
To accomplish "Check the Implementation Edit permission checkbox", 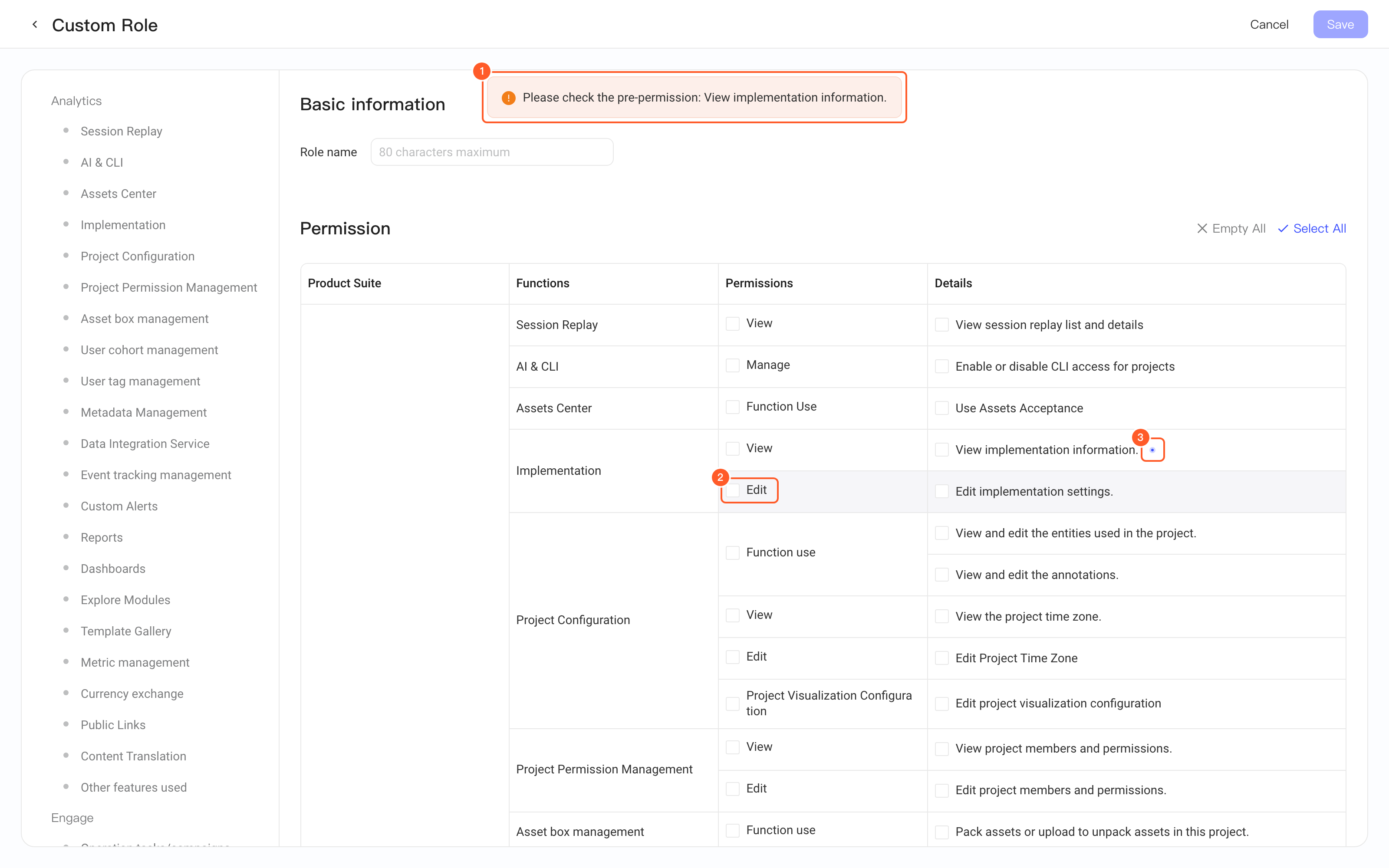I will tap(732, 490).
